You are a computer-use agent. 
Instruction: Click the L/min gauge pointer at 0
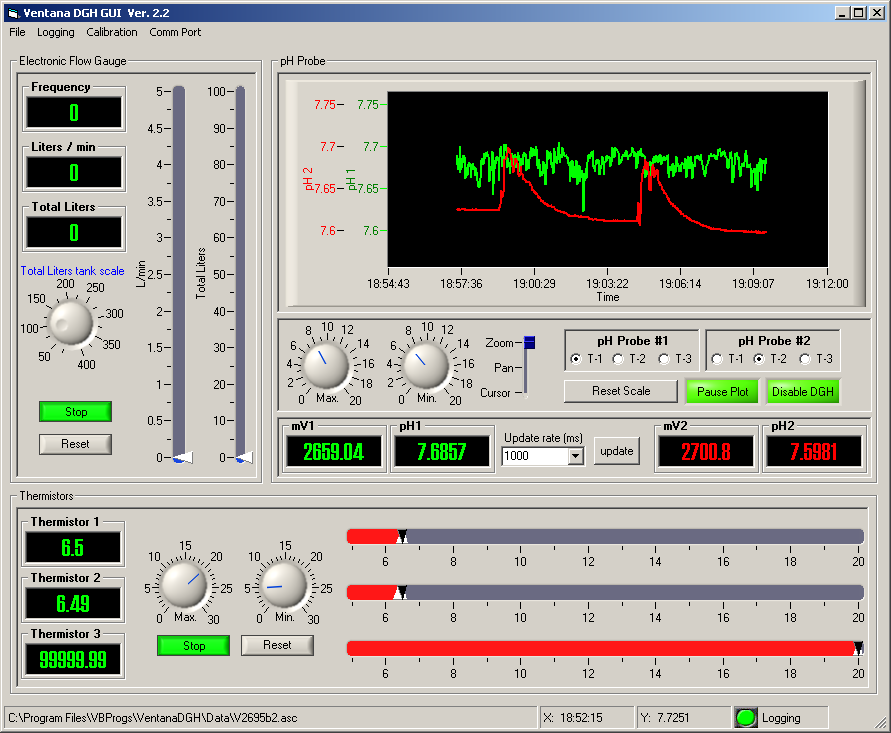[x=182, y=457]
